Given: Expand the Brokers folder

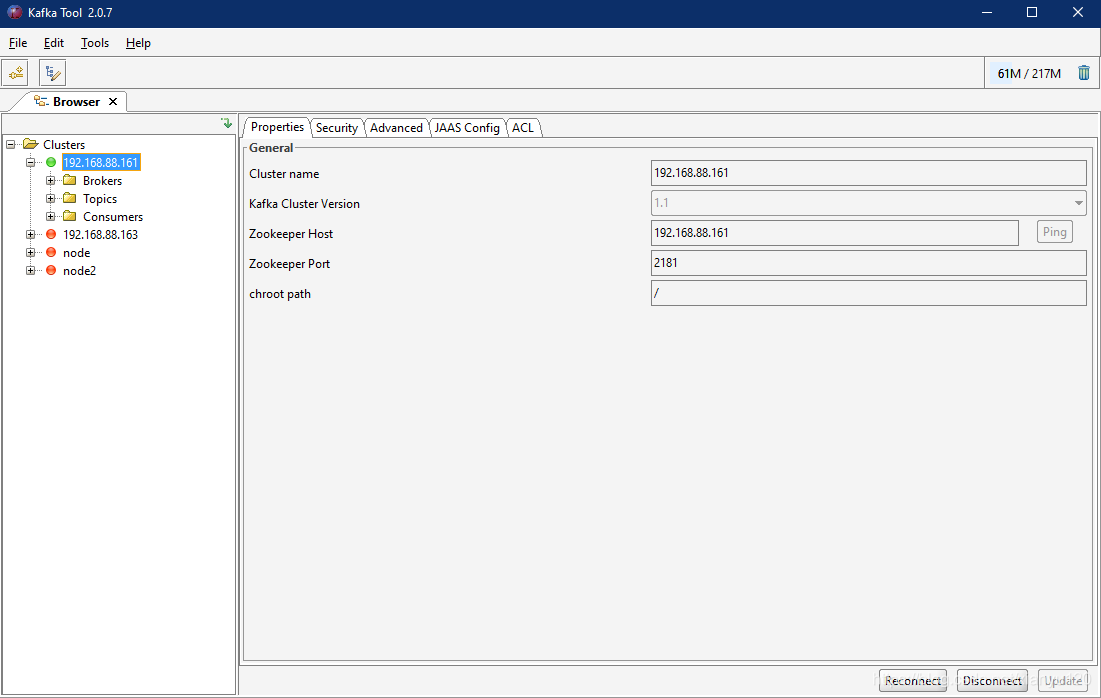Looking at the screenshot, I should pyautogui.click(x=50, y=180).
